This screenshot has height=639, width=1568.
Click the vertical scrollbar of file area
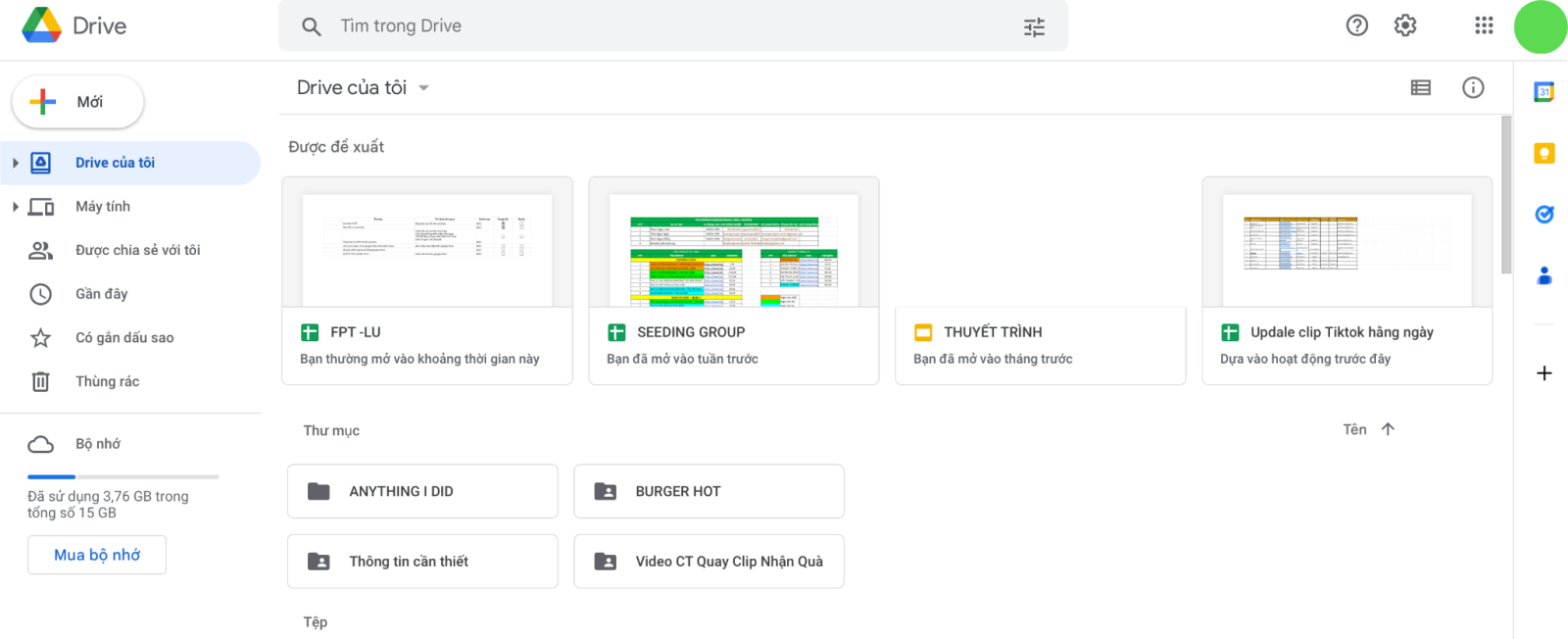[x=1506, y=194]
